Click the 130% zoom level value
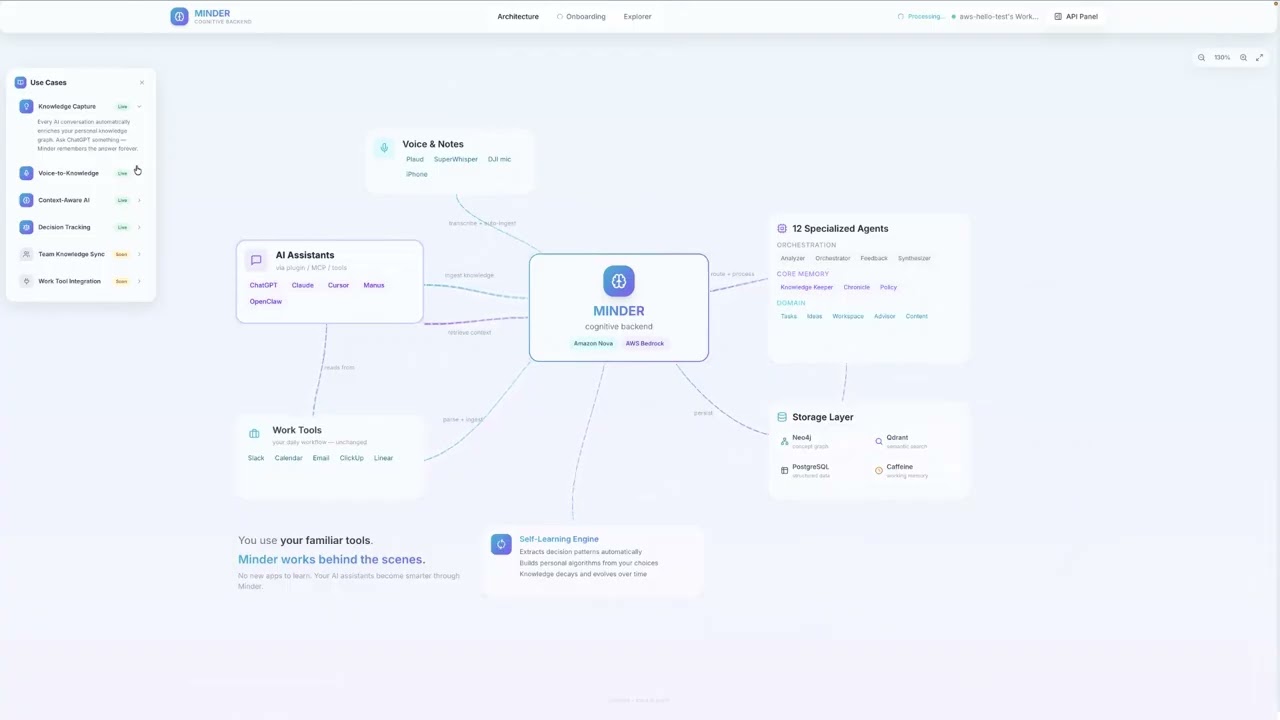 pyautogui.click(x=1222, y=57)
